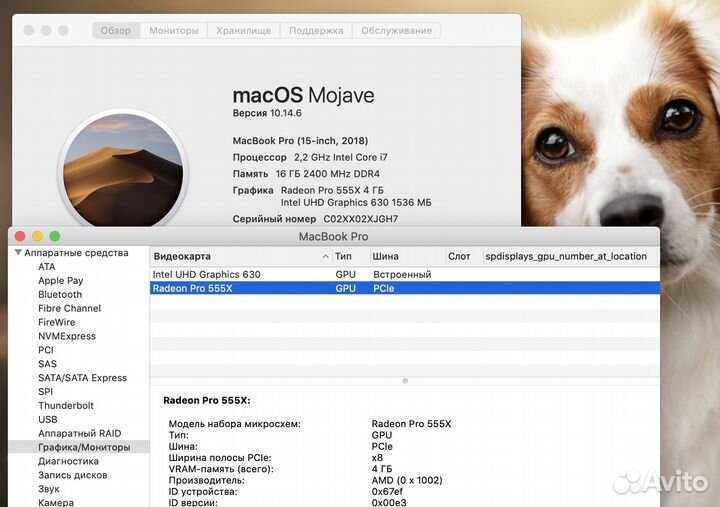Screen dimensions: 720x507
Task: Select Звук in the sidebar
Action: click(49, 489)
